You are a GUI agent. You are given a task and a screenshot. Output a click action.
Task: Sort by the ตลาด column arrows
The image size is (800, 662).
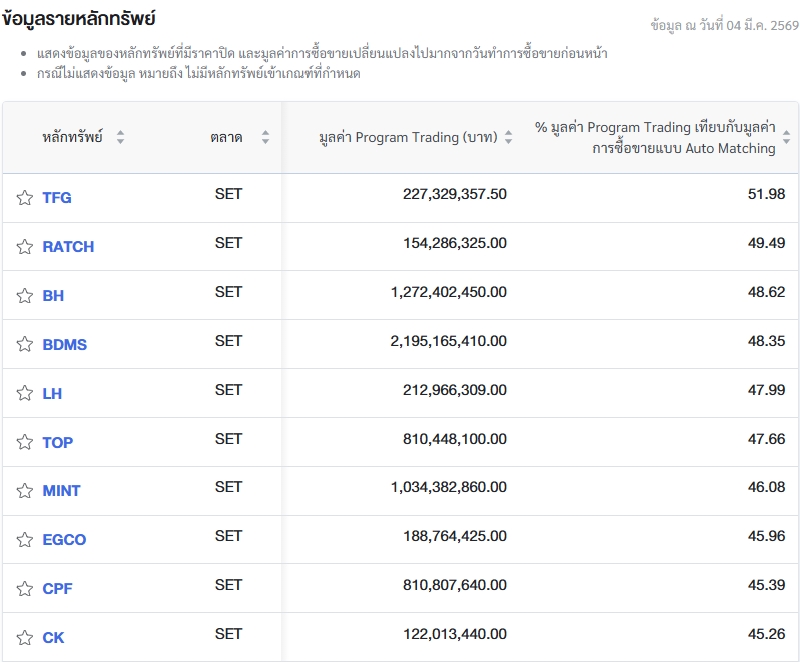point(265,138)
